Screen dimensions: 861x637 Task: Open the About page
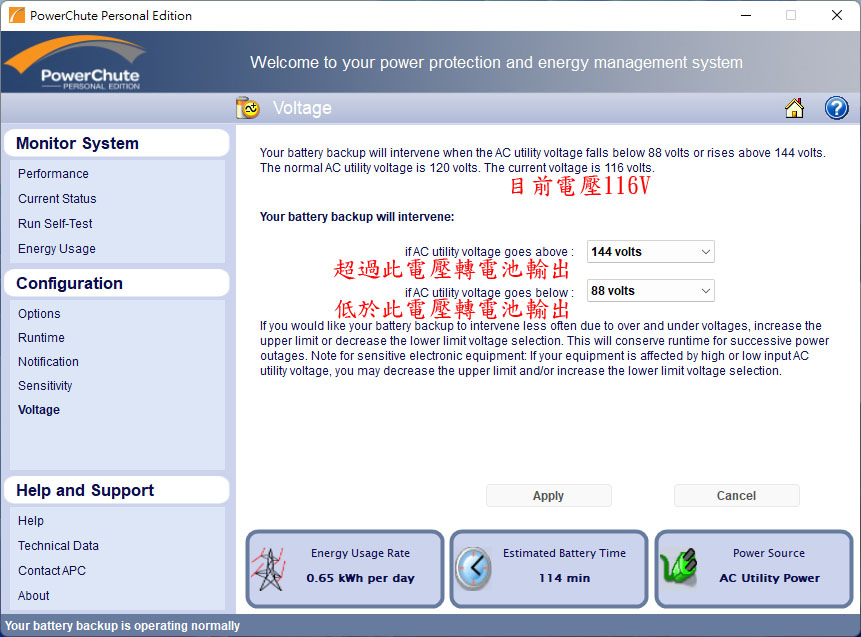tap(33, 596)
